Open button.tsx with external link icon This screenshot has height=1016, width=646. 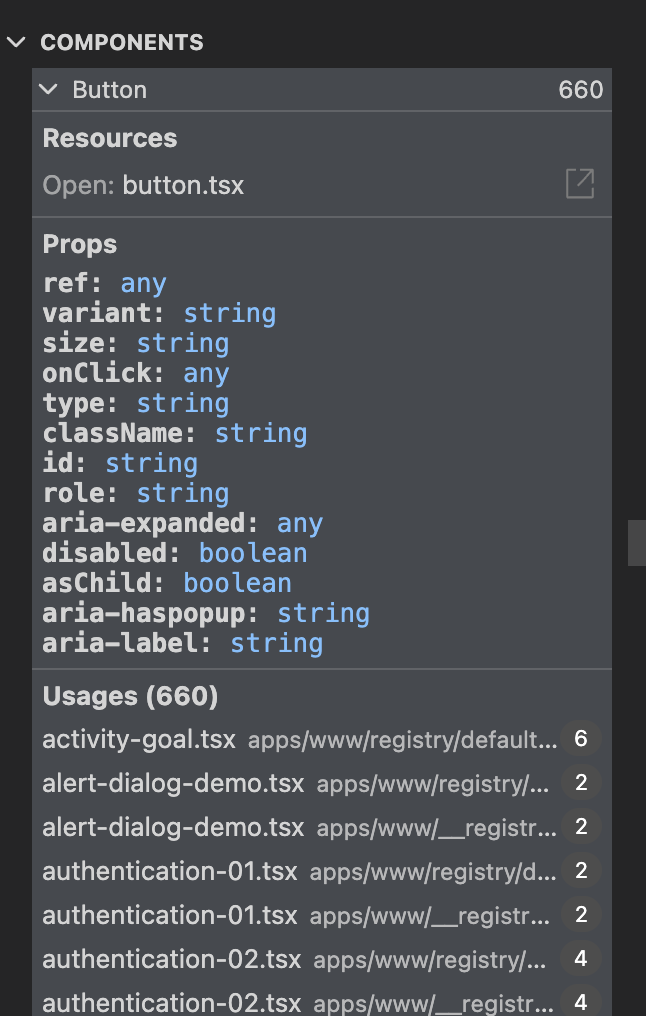579,185
